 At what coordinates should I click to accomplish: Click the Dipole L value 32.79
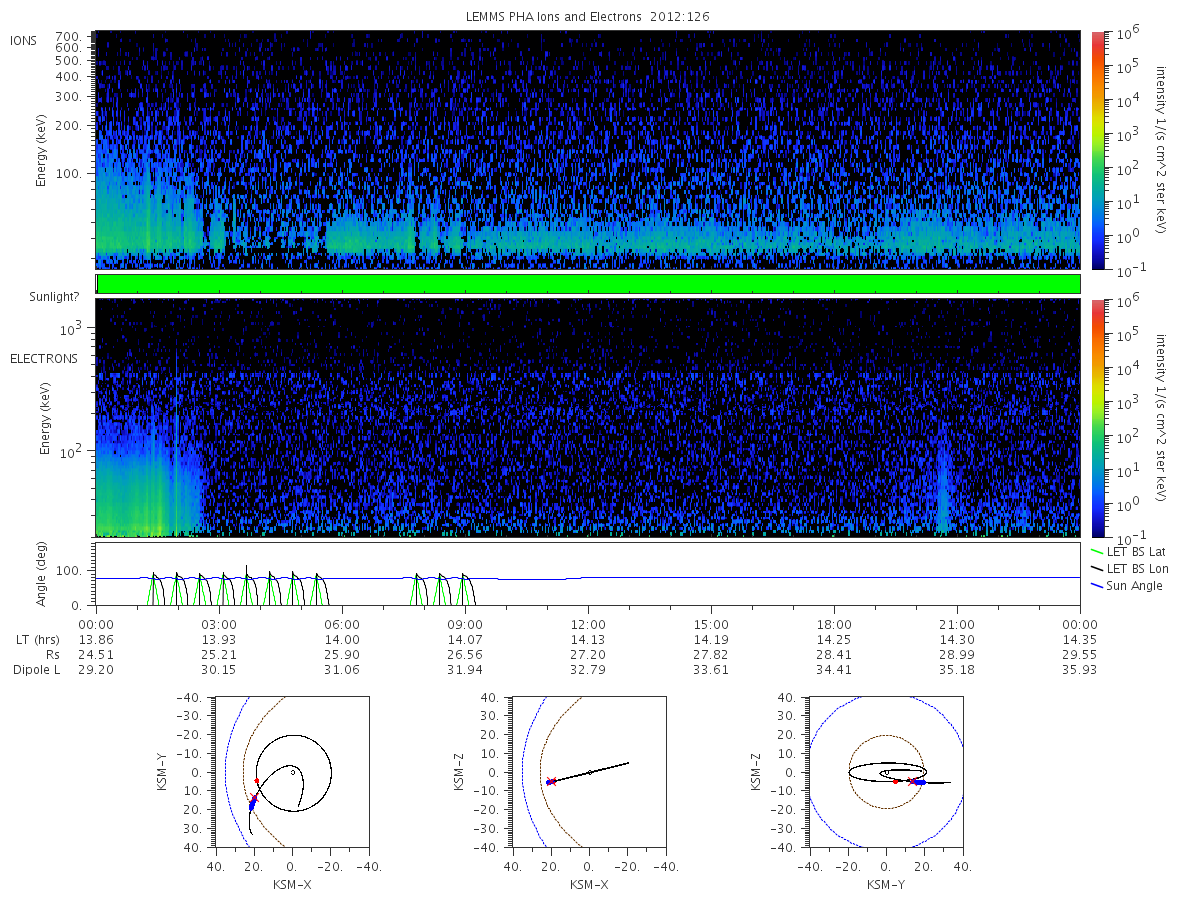pos(588,670)
